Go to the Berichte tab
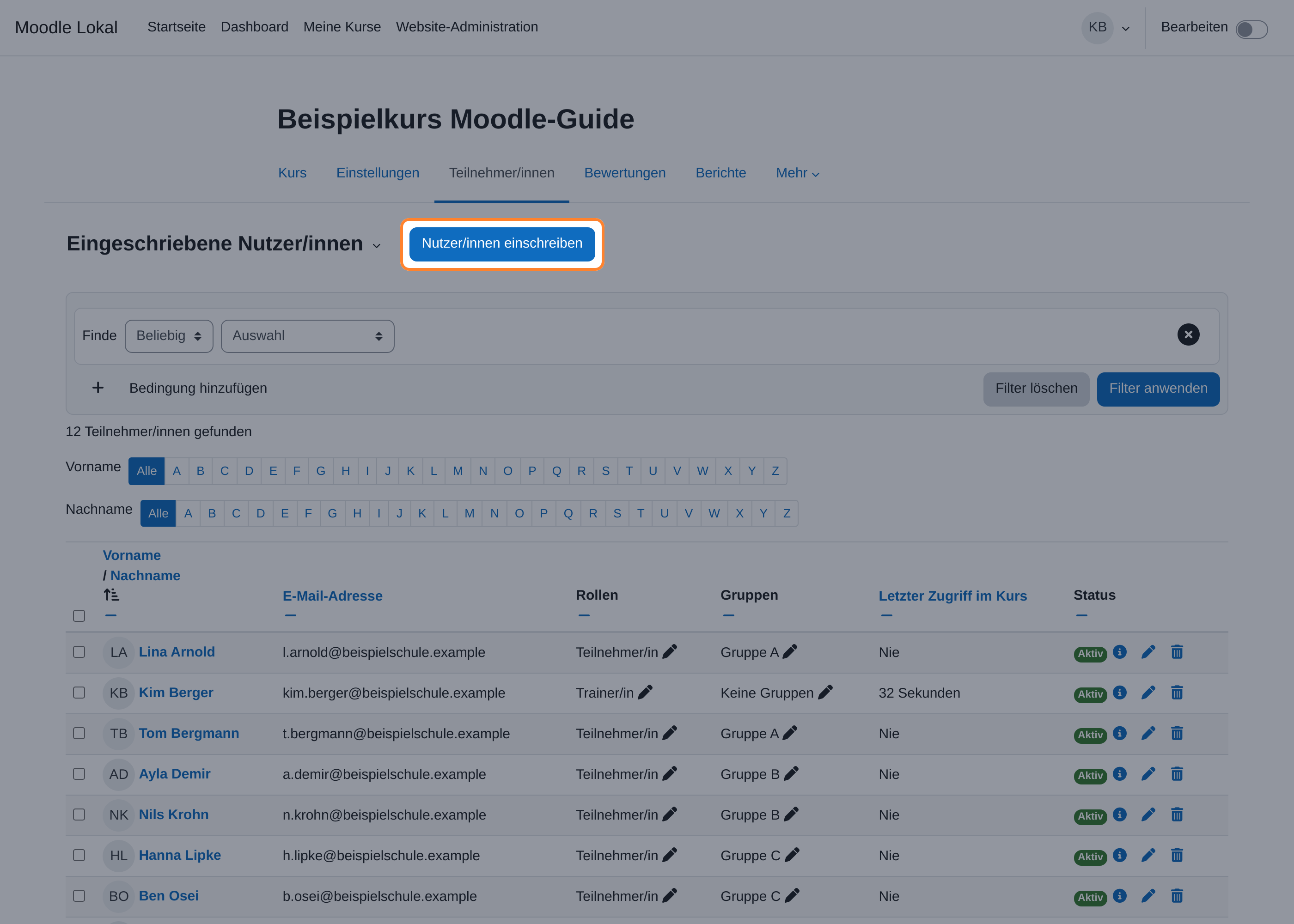The image size is (1294, 924). (x=720, y=173)
